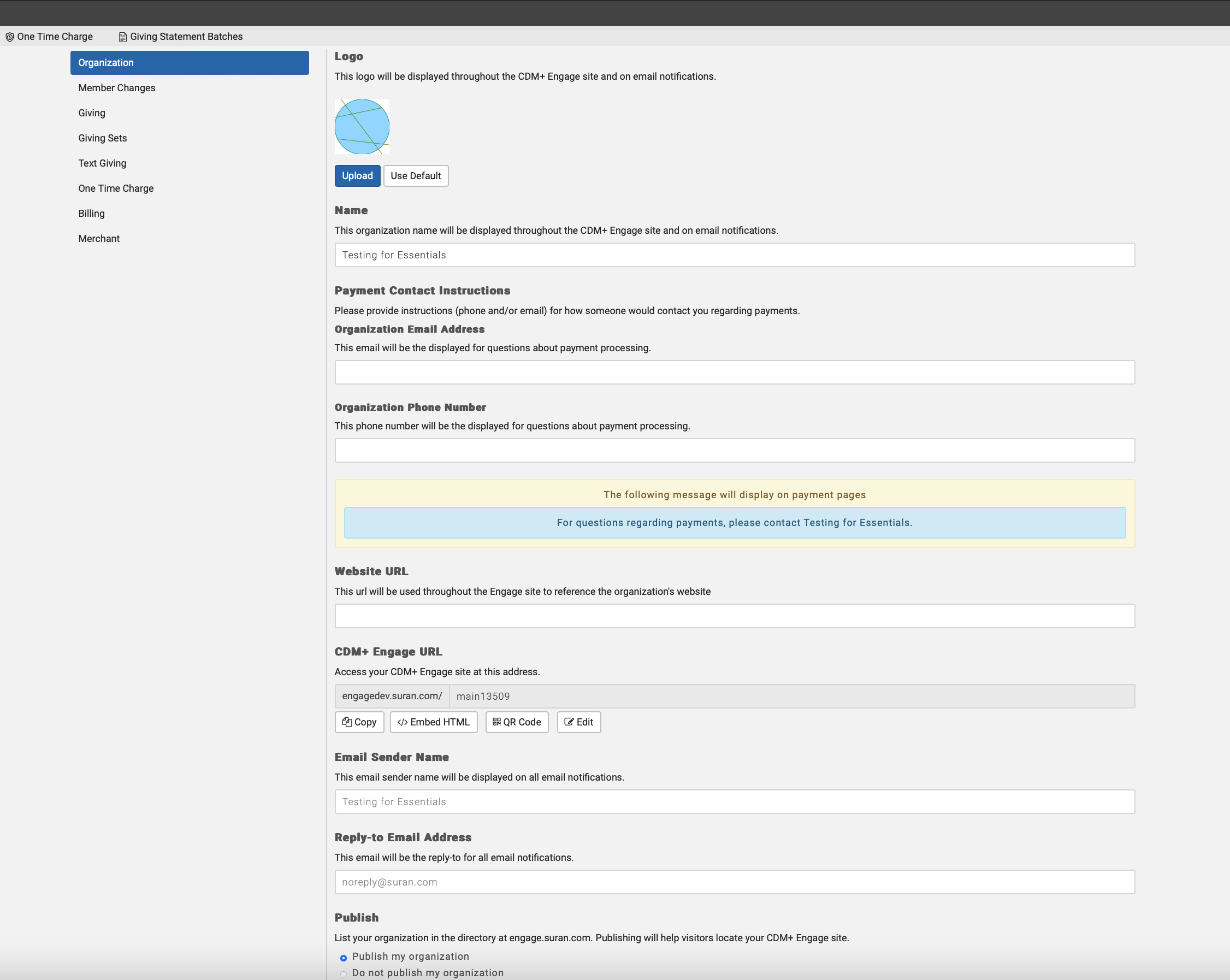Copy the CDM+ Engage URL
This screenshot has width=1230, height=980.
[x=359, y=722]
